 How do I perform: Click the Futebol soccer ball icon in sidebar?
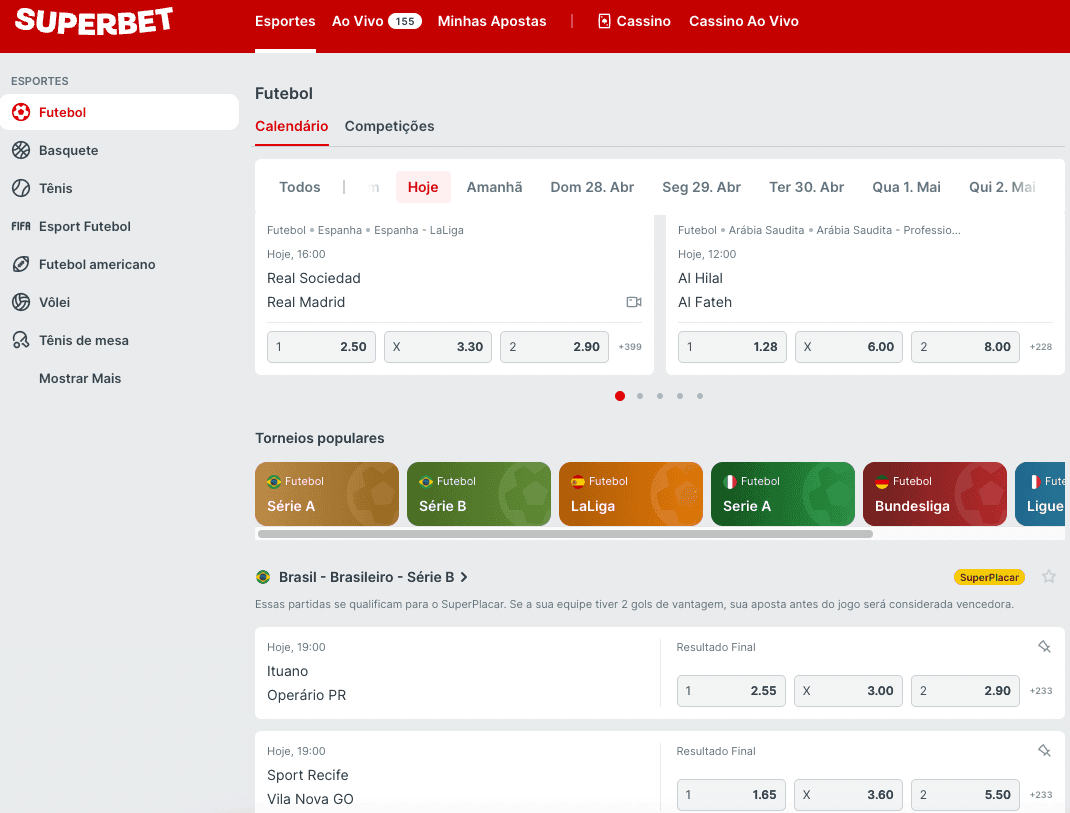point(21,112)
